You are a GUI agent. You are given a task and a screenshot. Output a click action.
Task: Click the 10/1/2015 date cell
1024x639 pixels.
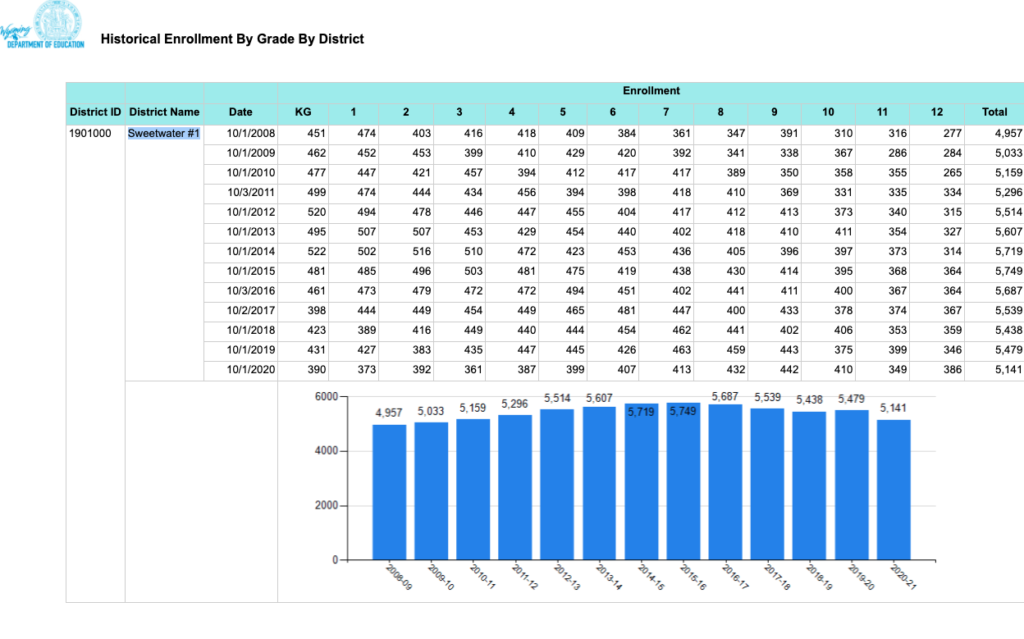point(251,270)
